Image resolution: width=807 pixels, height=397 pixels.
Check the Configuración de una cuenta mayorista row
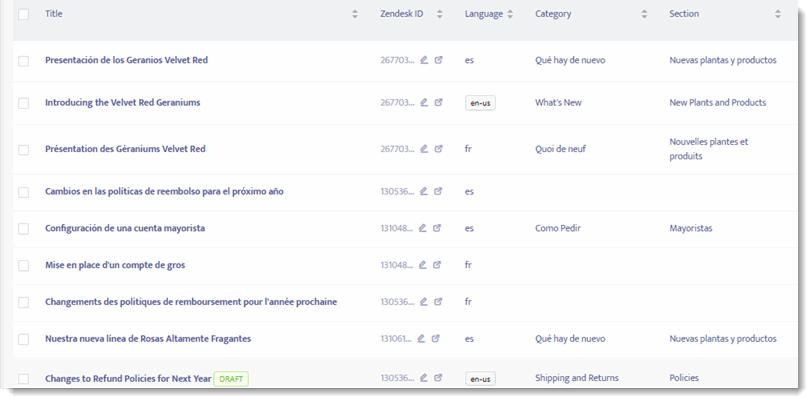[x=24, y=229]
